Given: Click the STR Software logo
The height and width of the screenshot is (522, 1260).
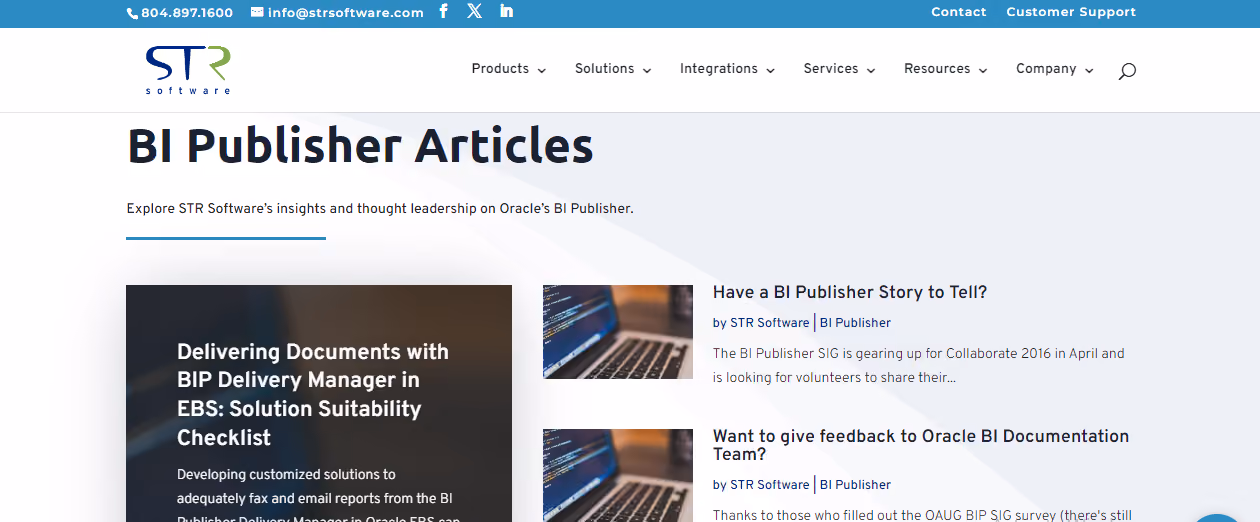Looking at the screenshot, I should (187, 69).
